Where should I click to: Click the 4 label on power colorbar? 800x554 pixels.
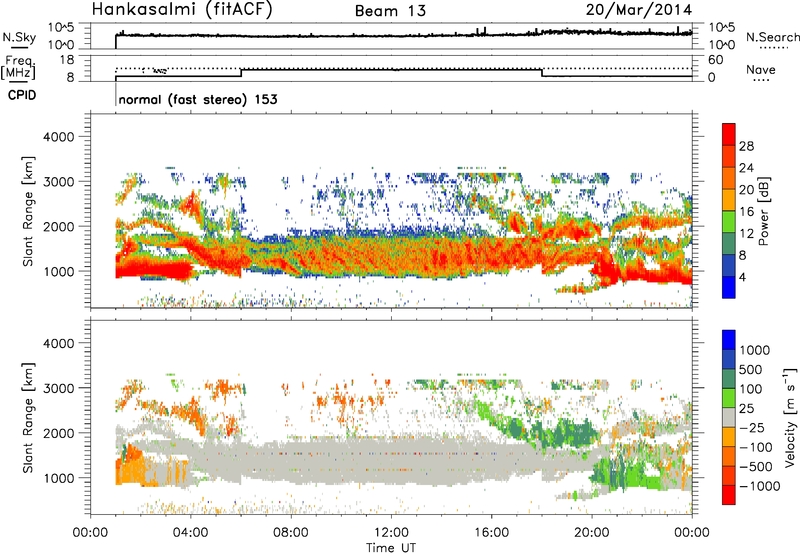point(743,278)
